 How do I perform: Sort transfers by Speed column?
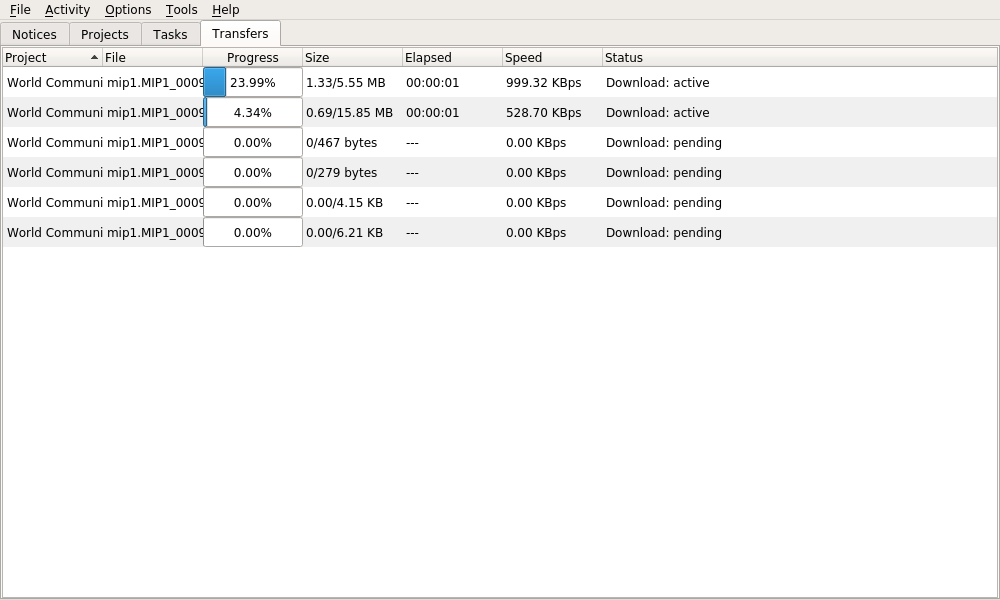click(550, 58)
